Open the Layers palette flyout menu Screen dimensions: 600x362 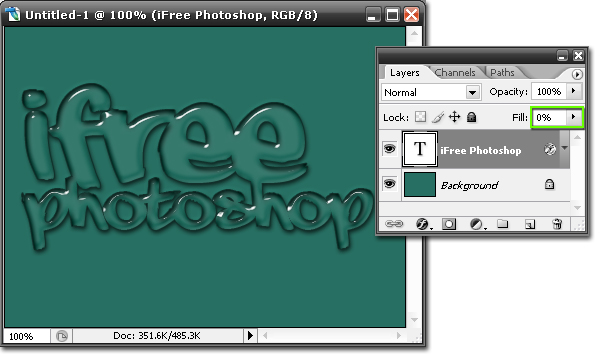(x=577, y=74)
